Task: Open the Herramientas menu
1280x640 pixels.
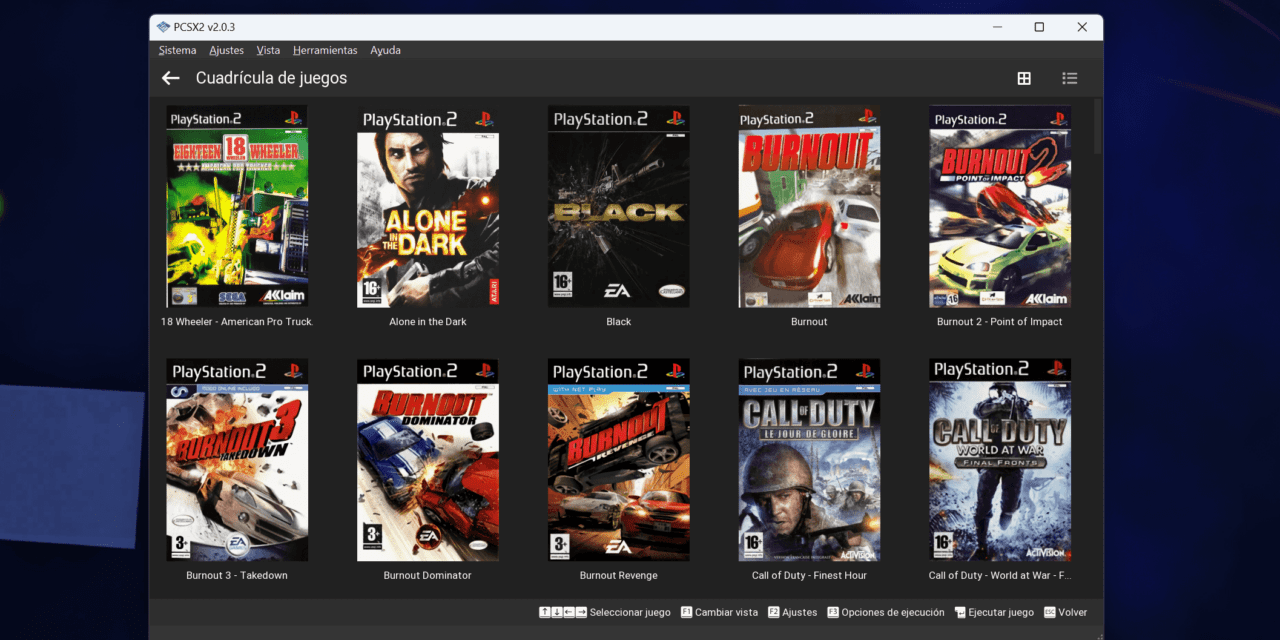Action: [325, 50]
